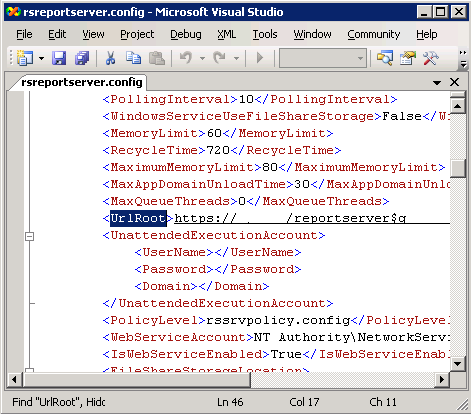The width and height of the screenshot is (471, 414).
Task: Click the Col 17 status bar indicator
Action: click(x=304, y=402)
